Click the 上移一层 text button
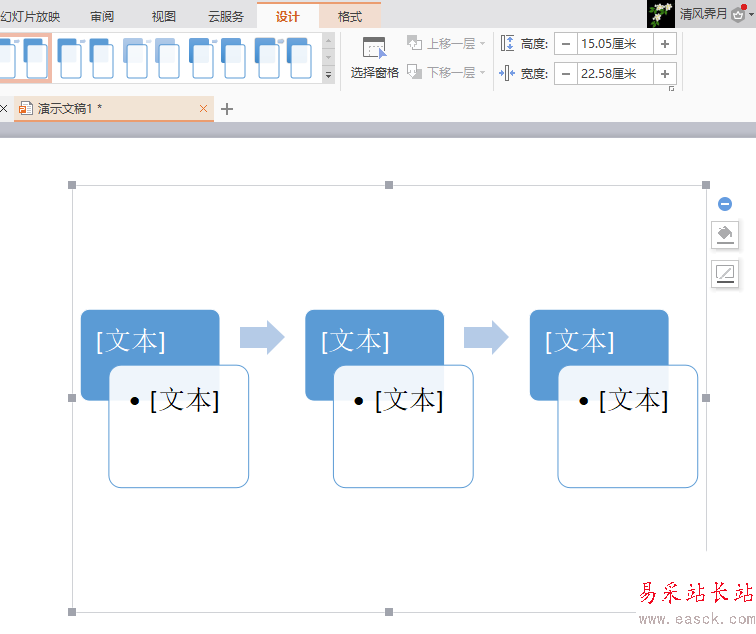The image size is (756, 634). click(x=451, y=43)
